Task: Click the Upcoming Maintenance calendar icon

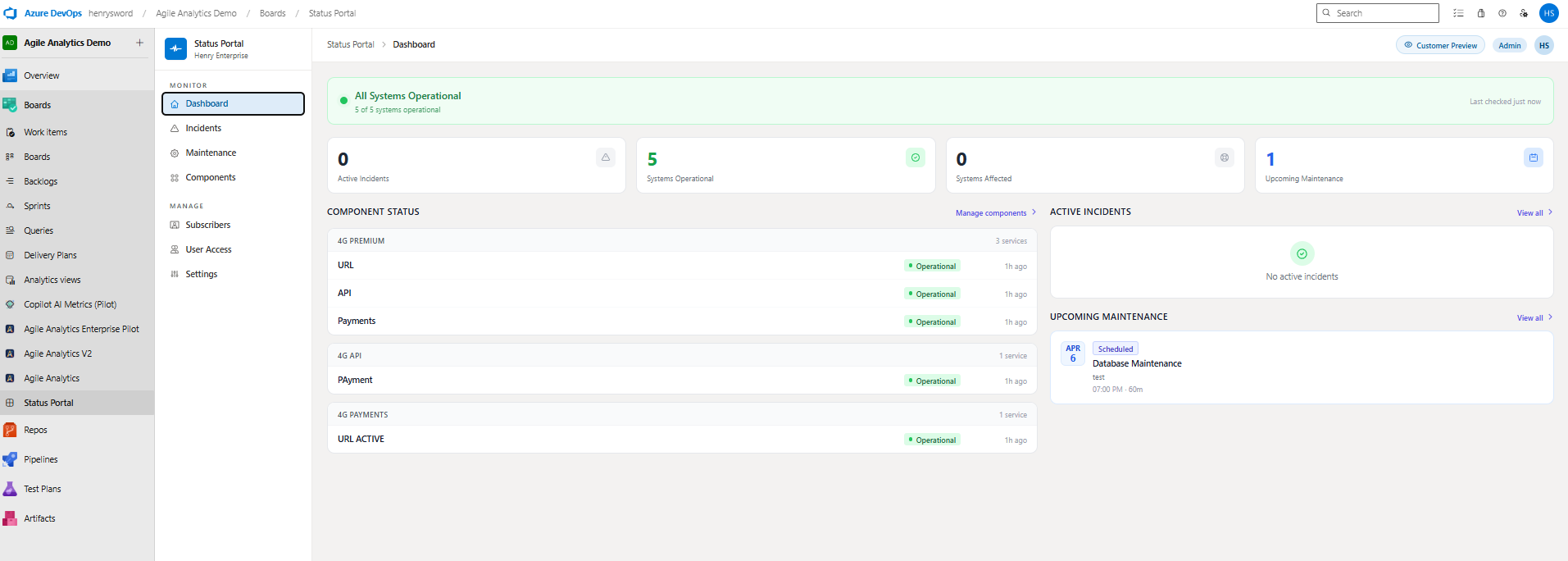Action: click(x=1534, y=157)
